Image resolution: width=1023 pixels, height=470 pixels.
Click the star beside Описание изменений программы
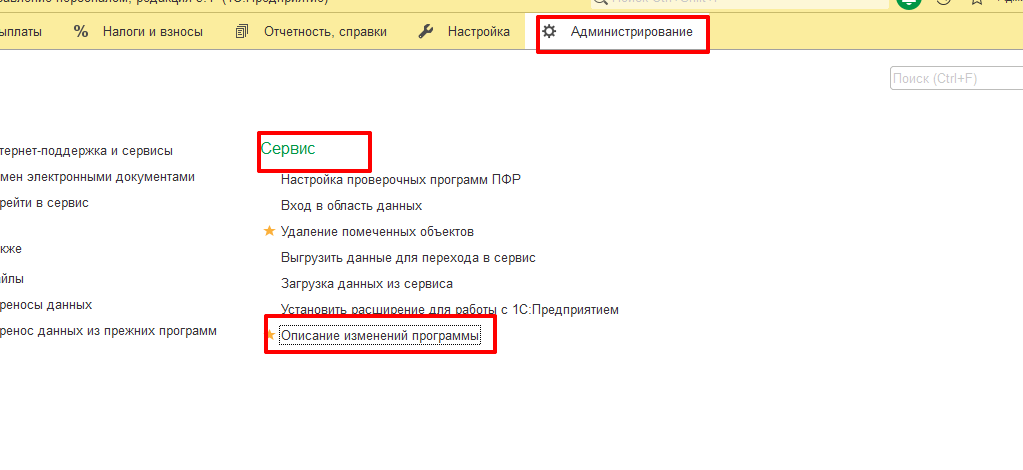click(269, 336)
